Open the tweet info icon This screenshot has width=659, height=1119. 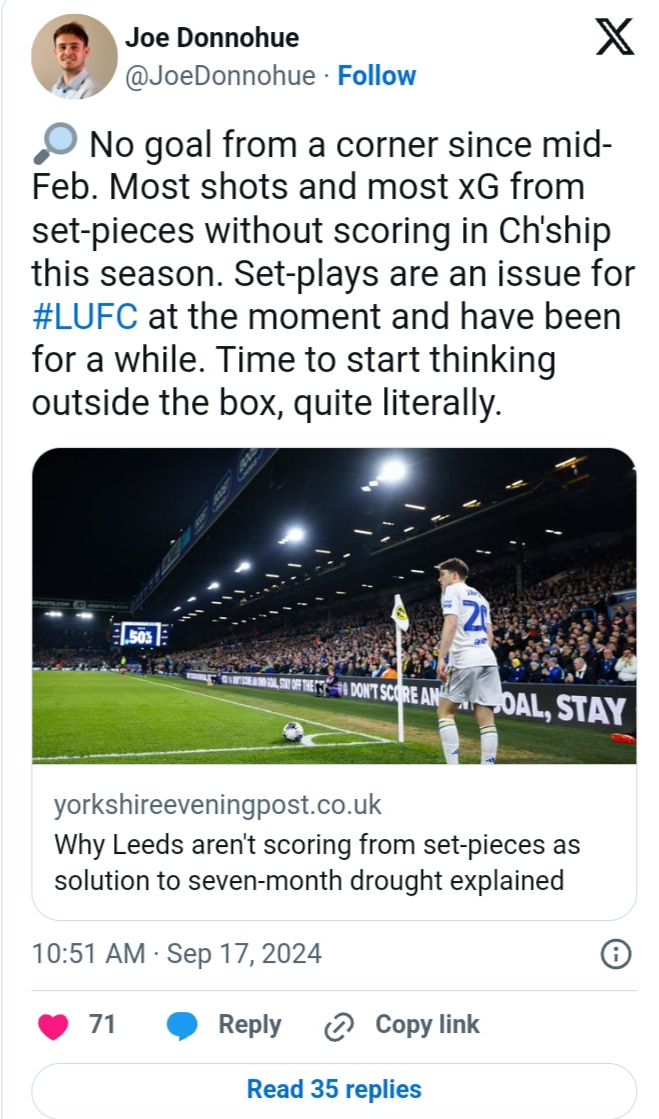coord(615,954)
